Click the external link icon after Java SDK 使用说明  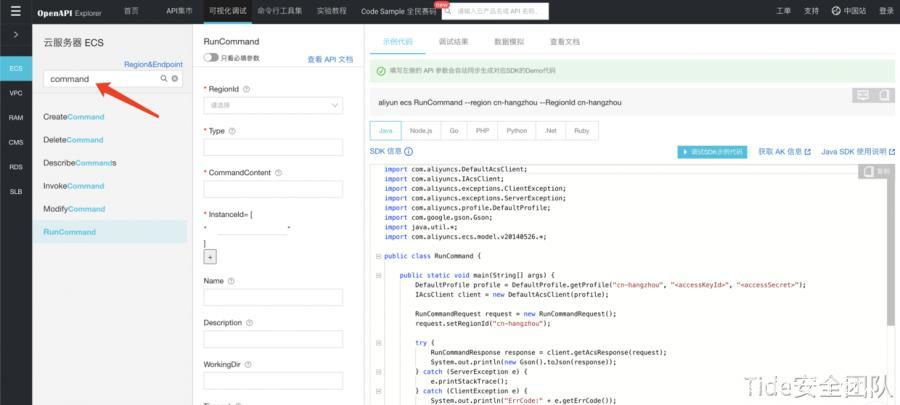pyautogui.click(x=891, y=152)
